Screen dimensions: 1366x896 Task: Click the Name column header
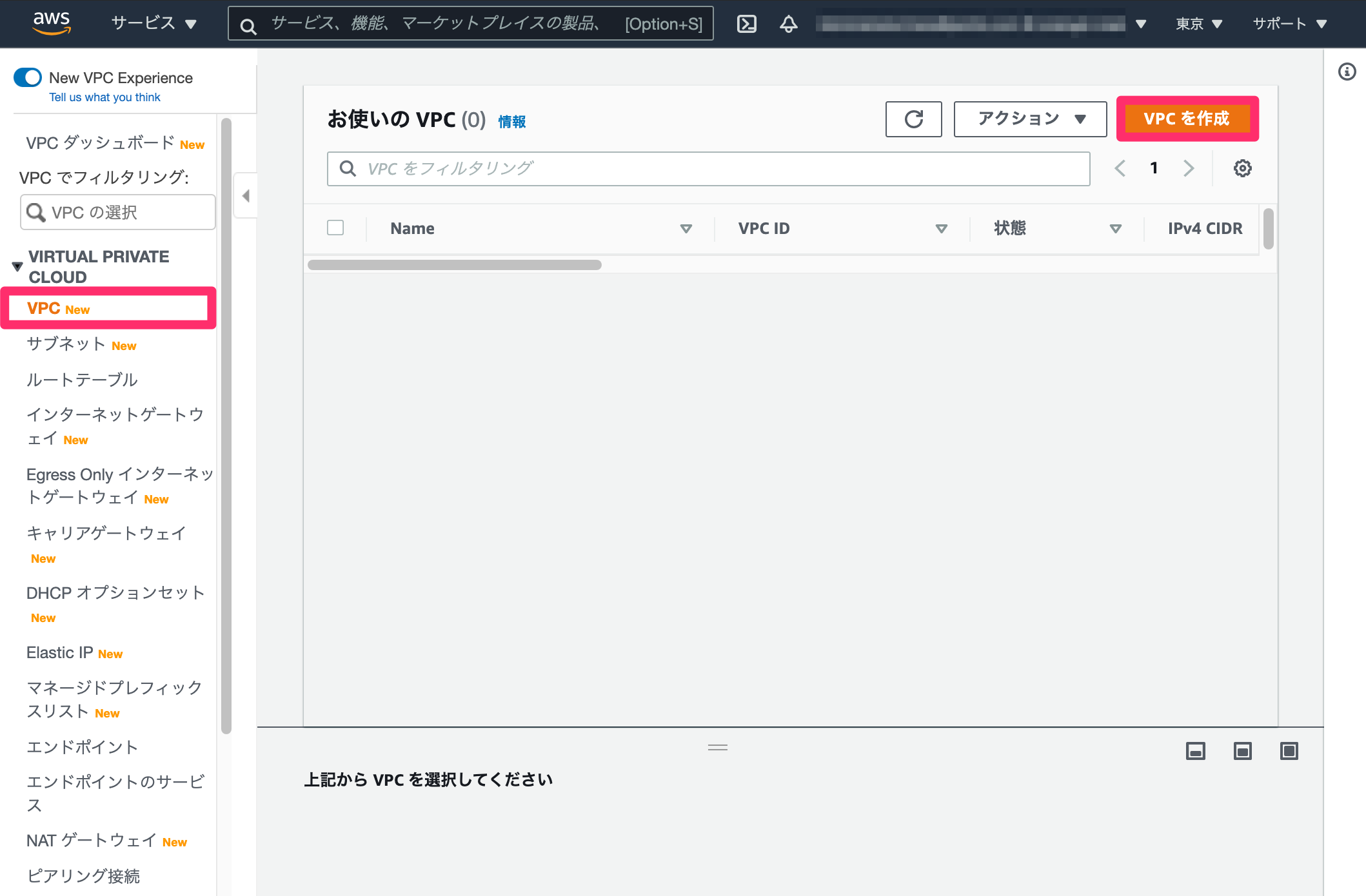(x=412, y=228)
